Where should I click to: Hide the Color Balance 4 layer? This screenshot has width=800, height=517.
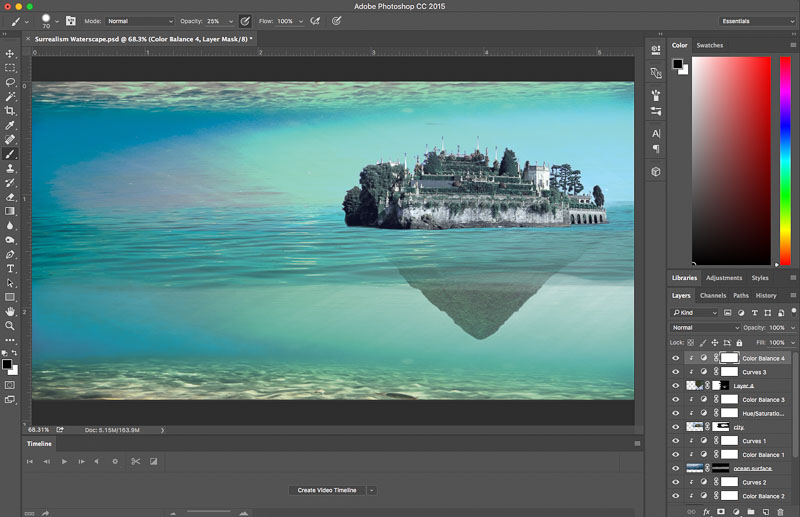click(676, 358)
